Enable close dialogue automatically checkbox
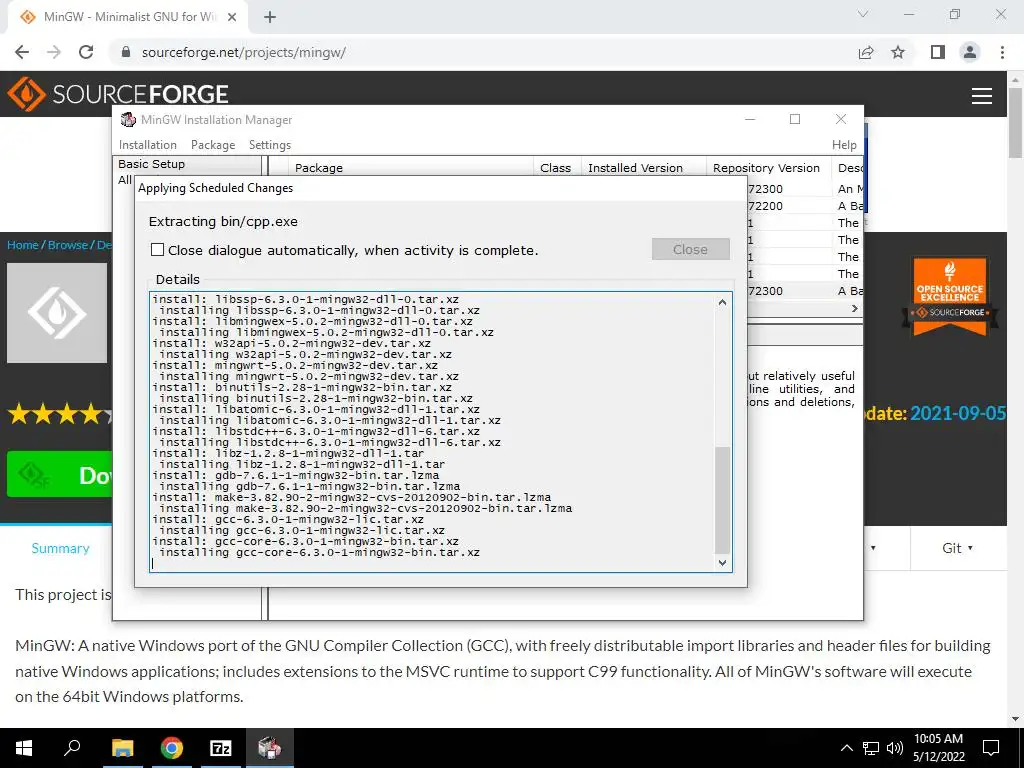This screenshot has width=1024, height=768. (157, 249)
